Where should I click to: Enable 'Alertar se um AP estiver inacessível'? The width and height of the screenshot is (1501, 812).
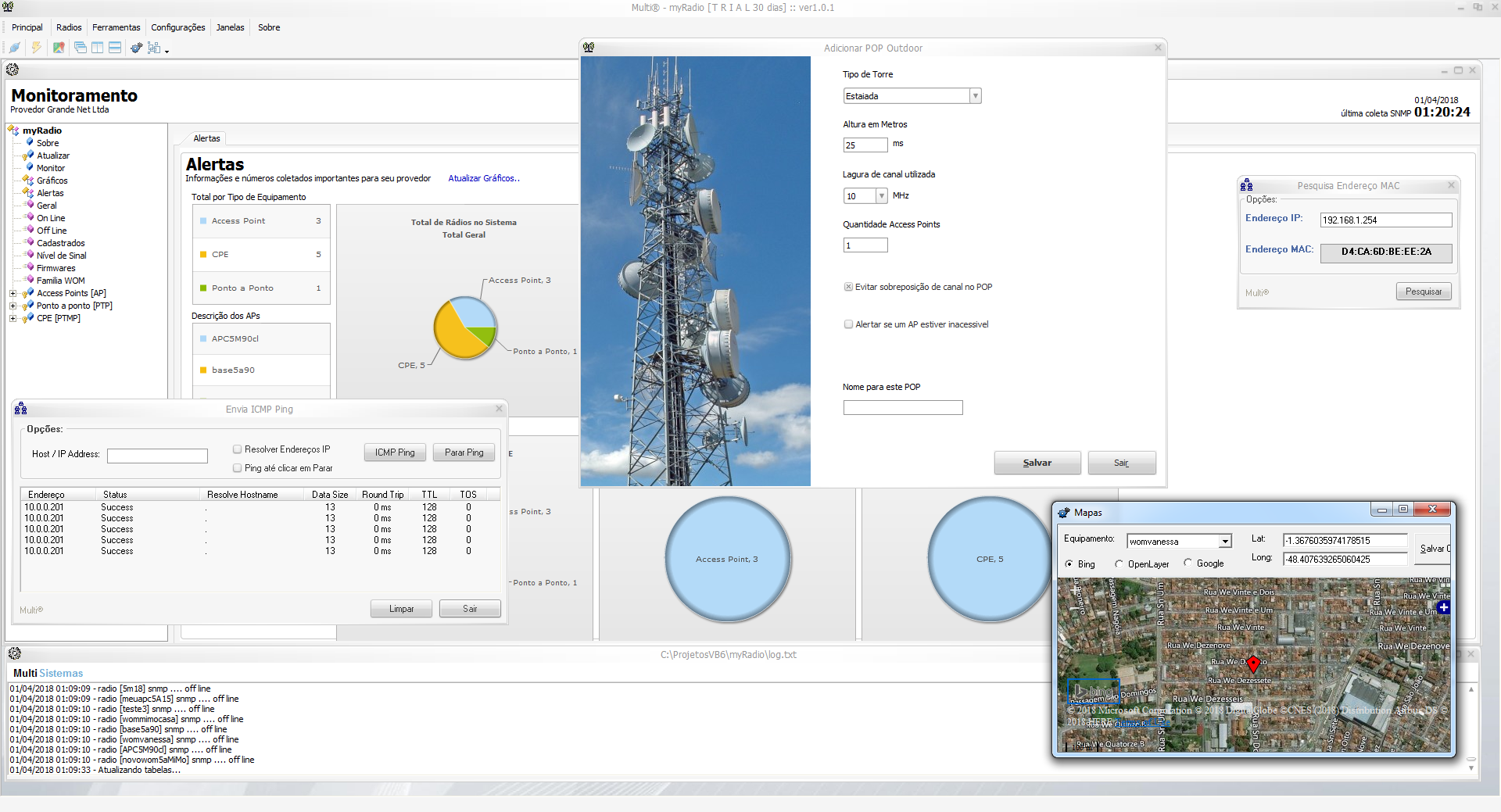(848, 324)
